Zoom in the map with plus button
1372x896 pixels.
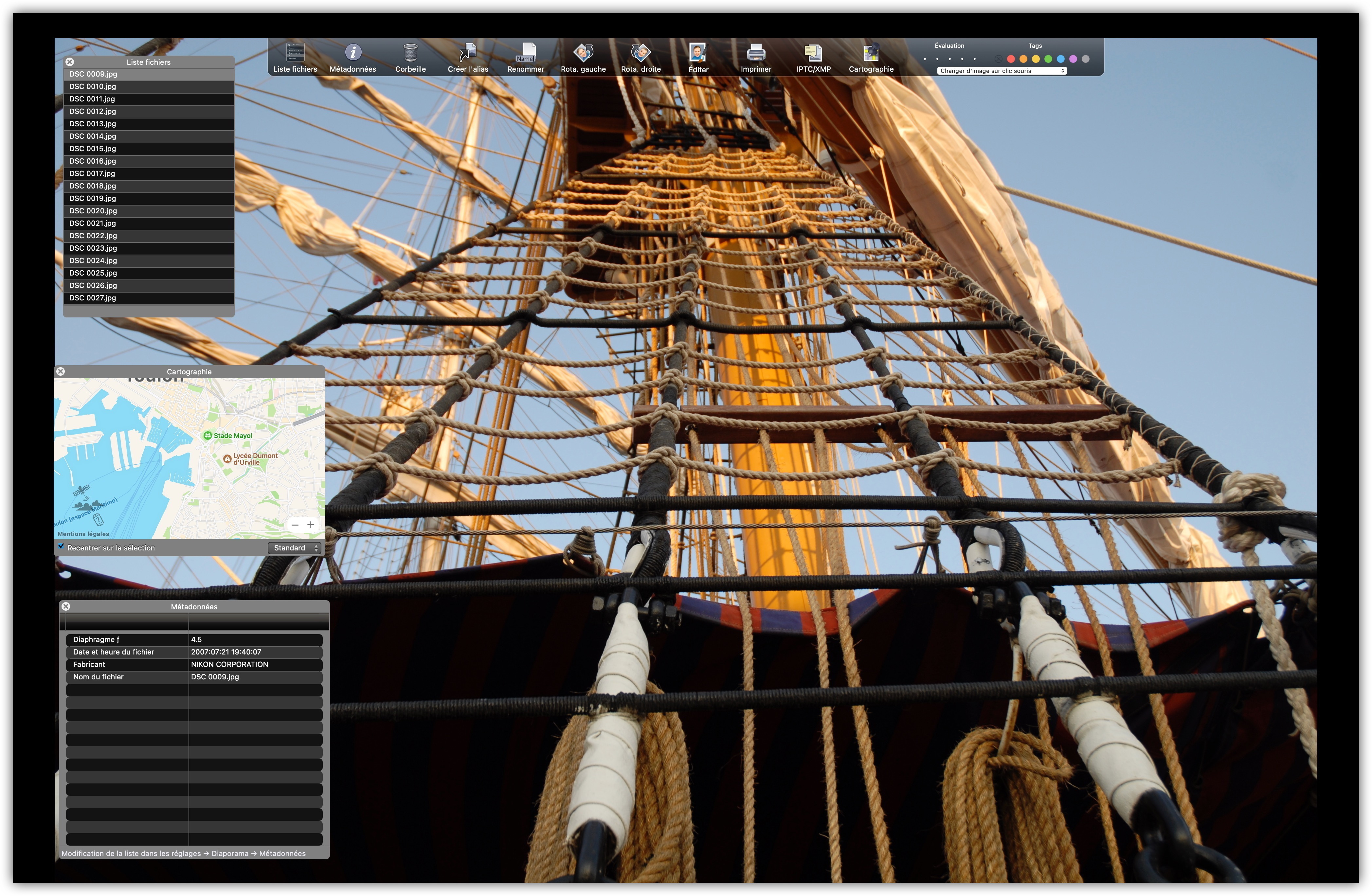pos(311,525)
